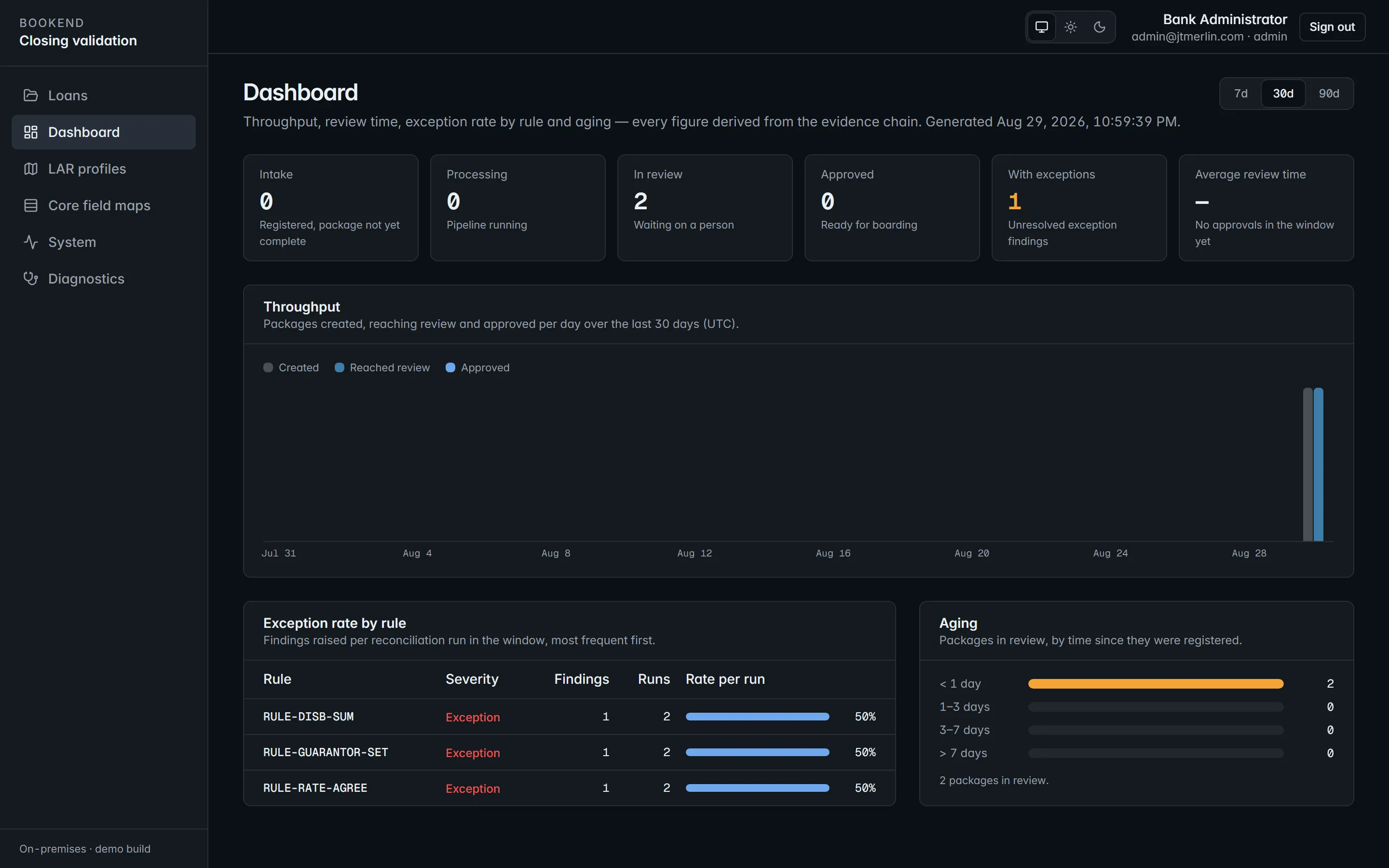
Task: Switch to dark theme moon icon
Action: pyautogui.click(x=1099, y=27)
